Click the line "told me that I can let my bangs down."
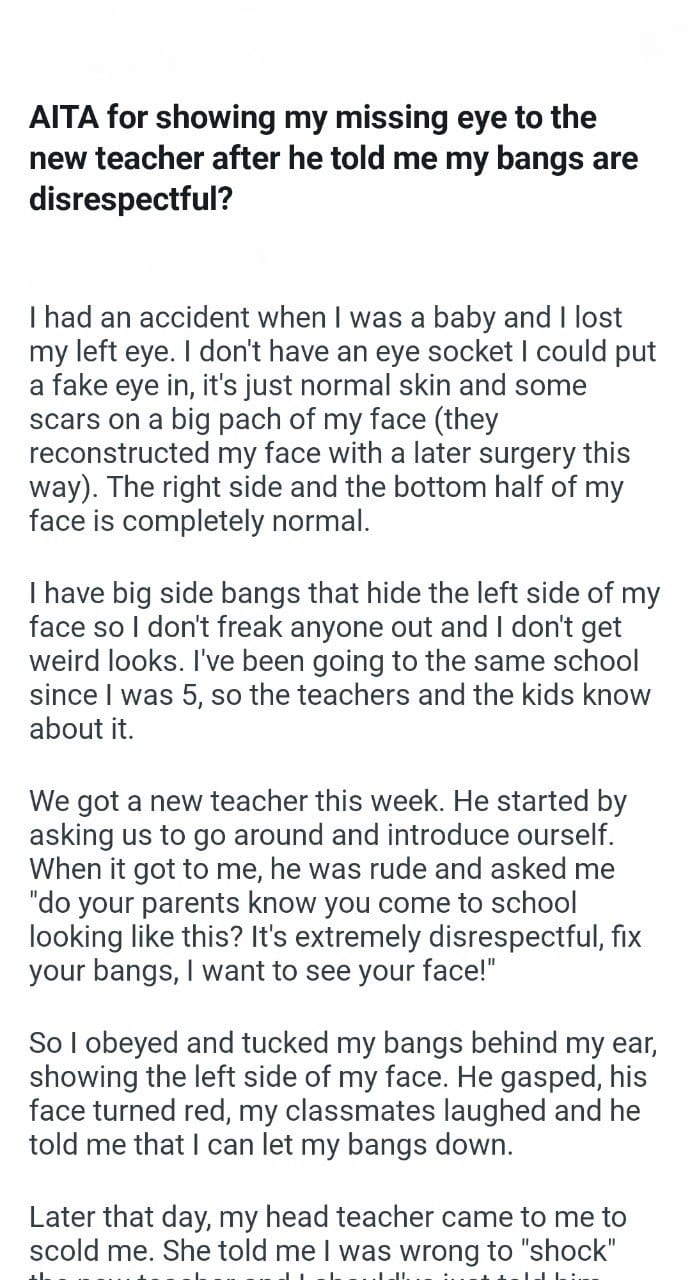Viewport: 690px width, 1280px height. click(x=271, y=1145)
